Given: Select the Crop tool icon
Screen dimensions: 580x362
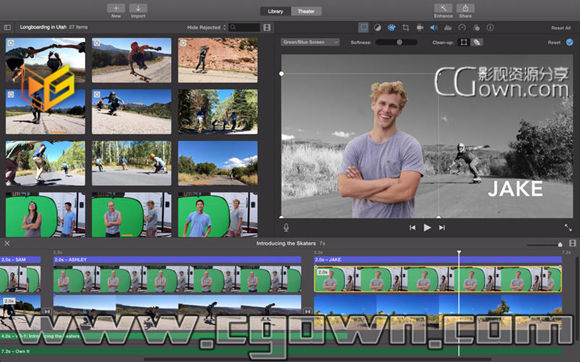Looking at the screenshot, I should 406,28.
